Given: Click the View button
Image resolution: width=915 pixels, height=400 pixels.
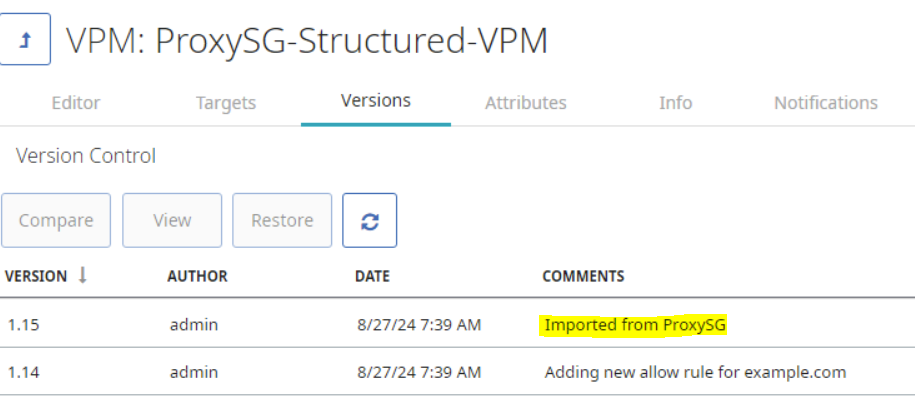Looking at the screenshot, I should [172, 221].
